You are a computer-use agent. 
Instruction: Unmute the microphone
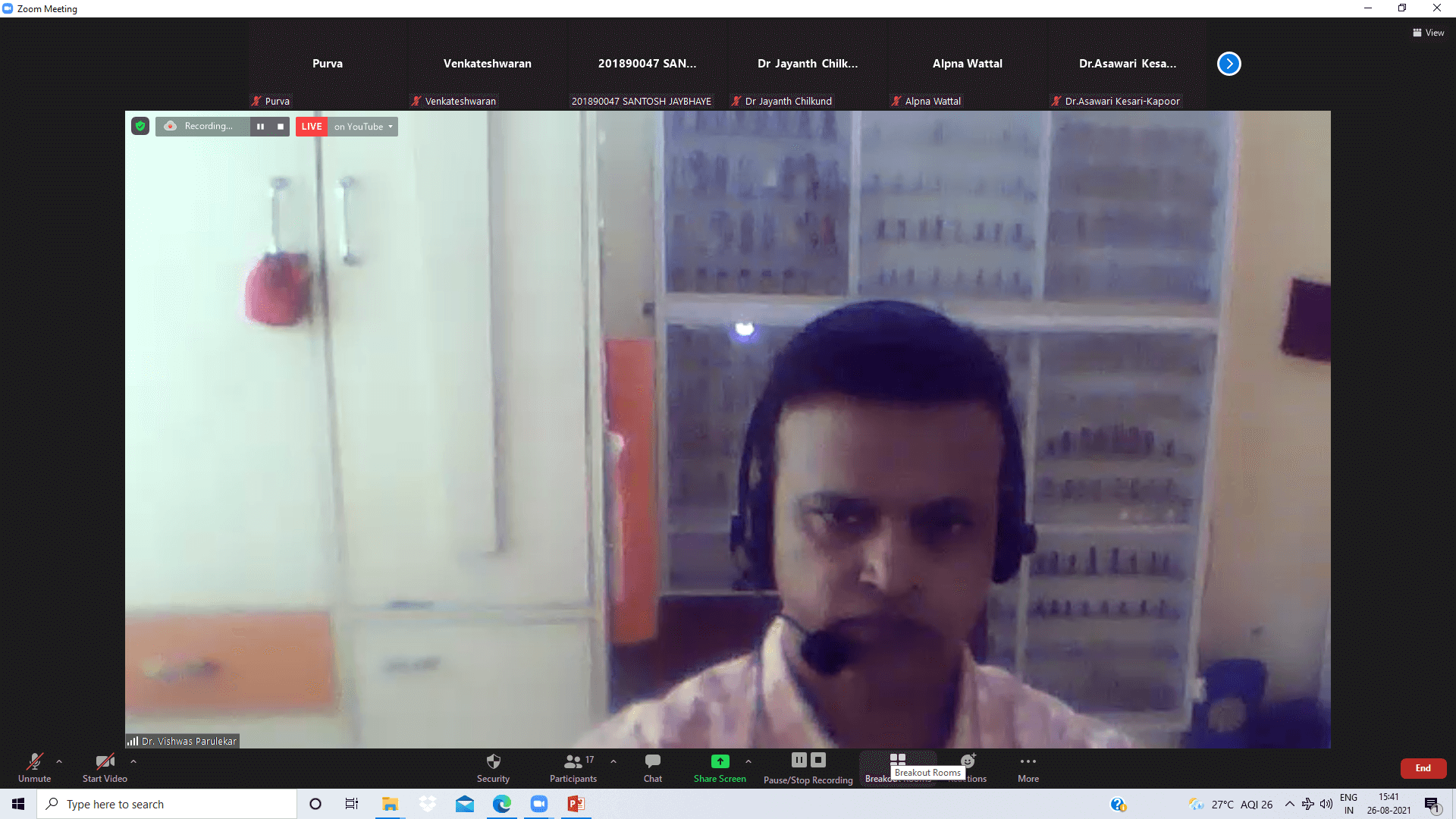35,761
